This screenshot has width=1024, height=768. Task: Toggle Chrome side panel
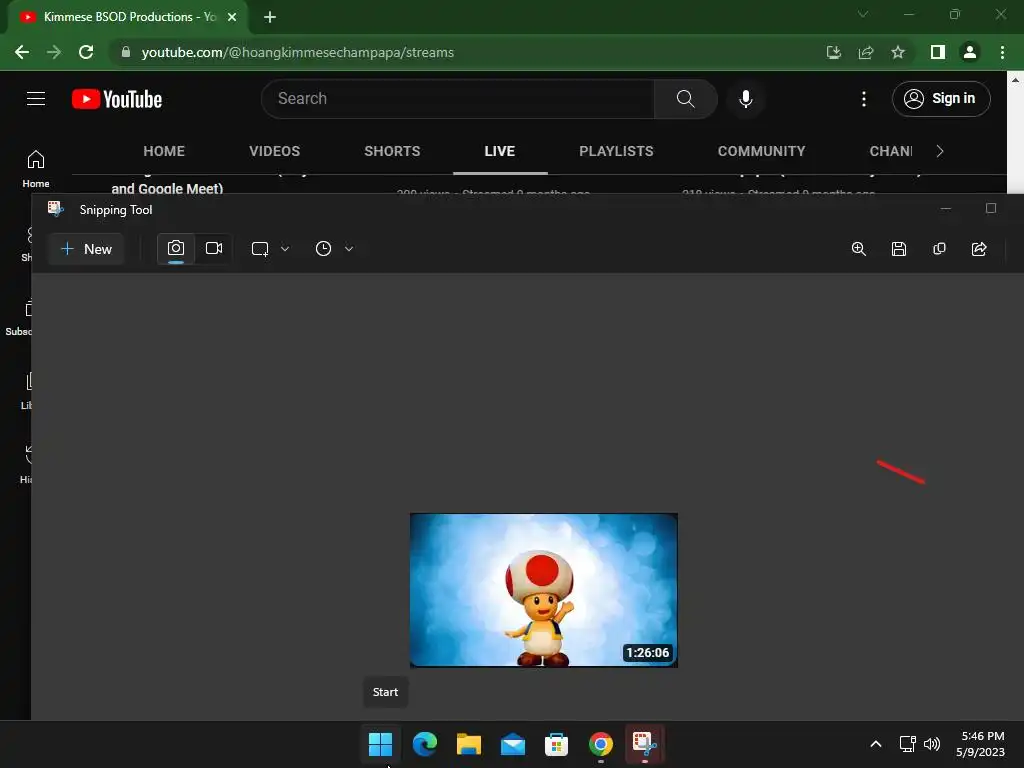(938, 52)
